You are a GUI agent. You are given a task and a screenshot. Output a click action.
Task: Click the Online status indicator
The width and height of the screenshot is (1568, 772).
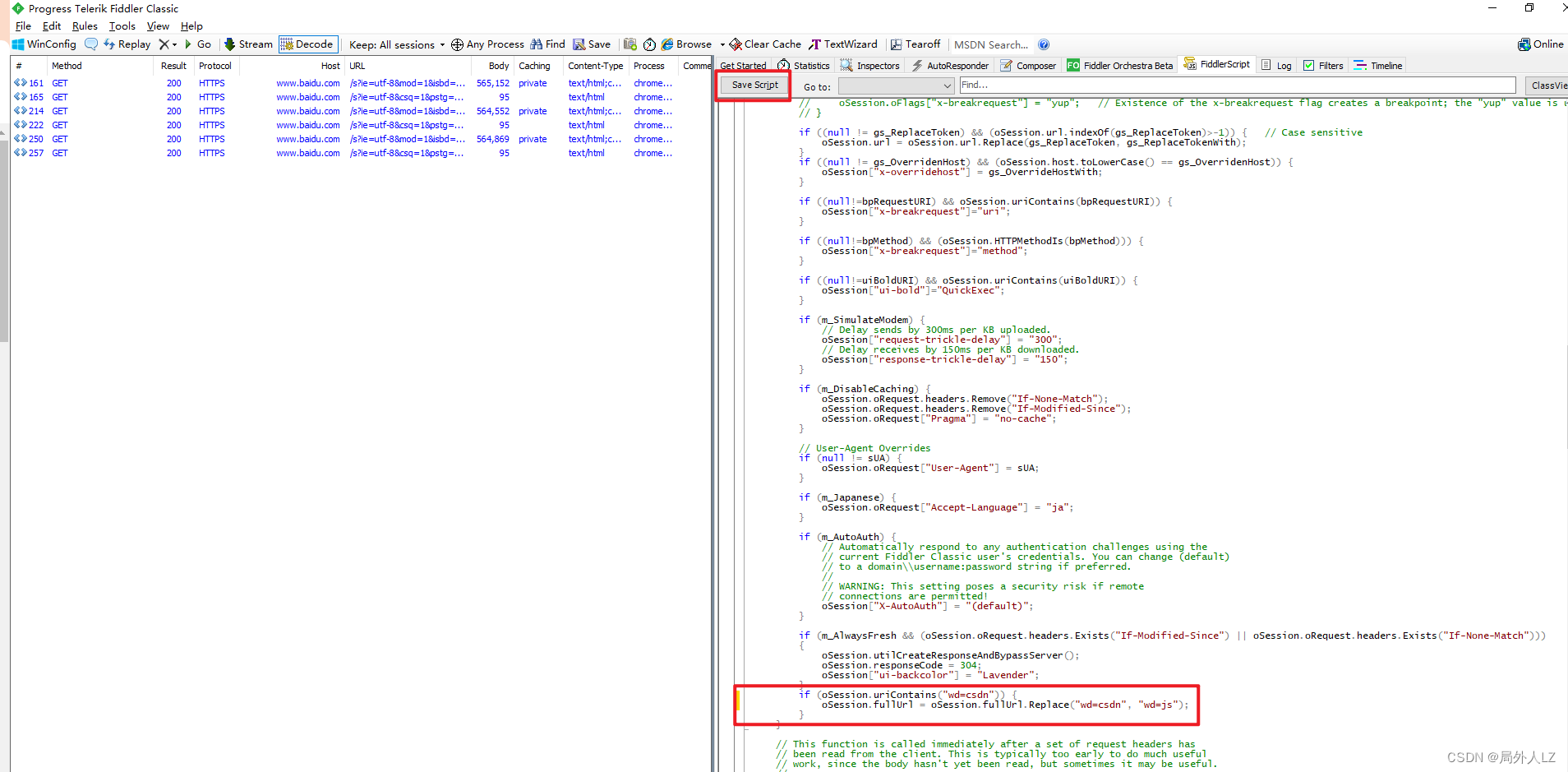(1541, 44)
